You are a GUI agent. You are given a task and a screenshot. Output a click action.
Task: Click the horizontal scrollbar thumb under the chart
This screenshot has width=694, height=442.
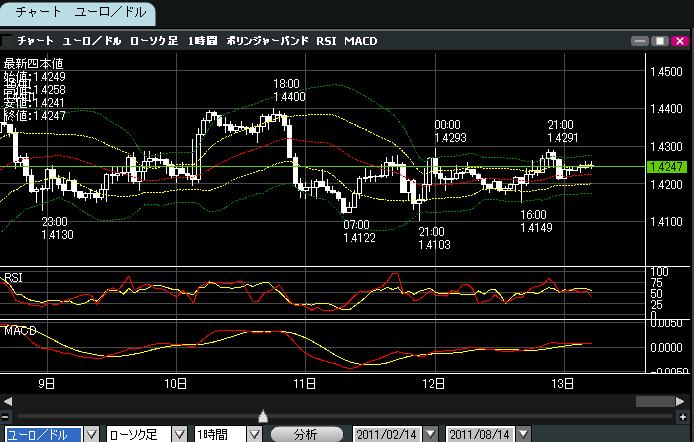(x=654, y=401)
